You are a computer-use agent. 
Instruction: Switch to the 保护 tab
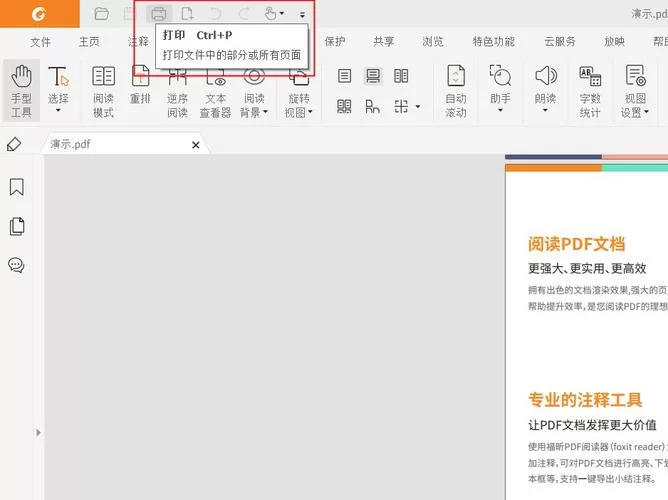click(x=335, y=42)
